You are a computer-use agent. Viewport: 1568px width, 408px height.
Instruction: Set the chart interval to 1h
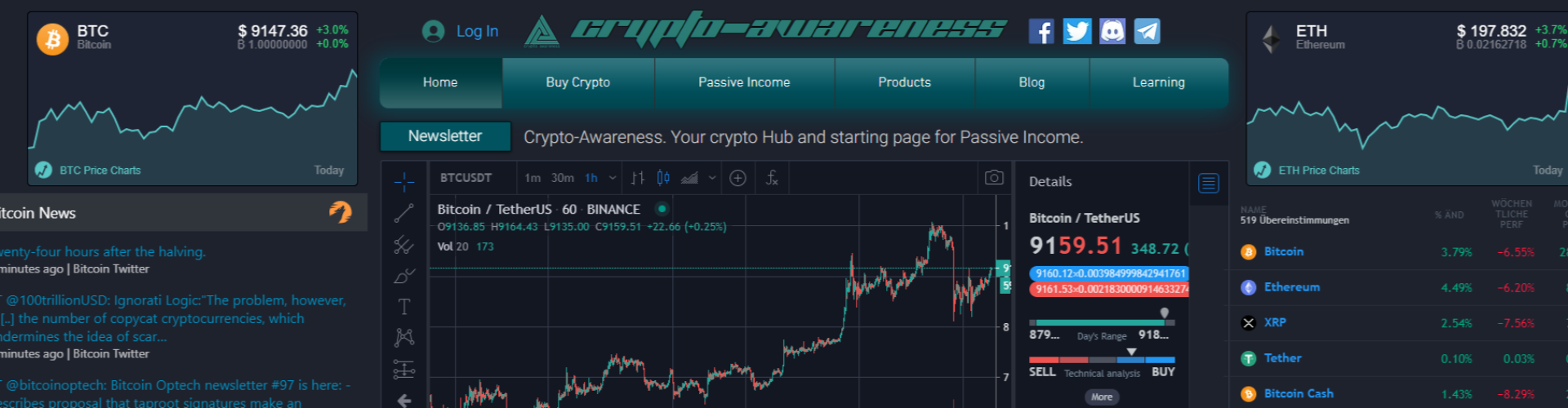point(591,178)
